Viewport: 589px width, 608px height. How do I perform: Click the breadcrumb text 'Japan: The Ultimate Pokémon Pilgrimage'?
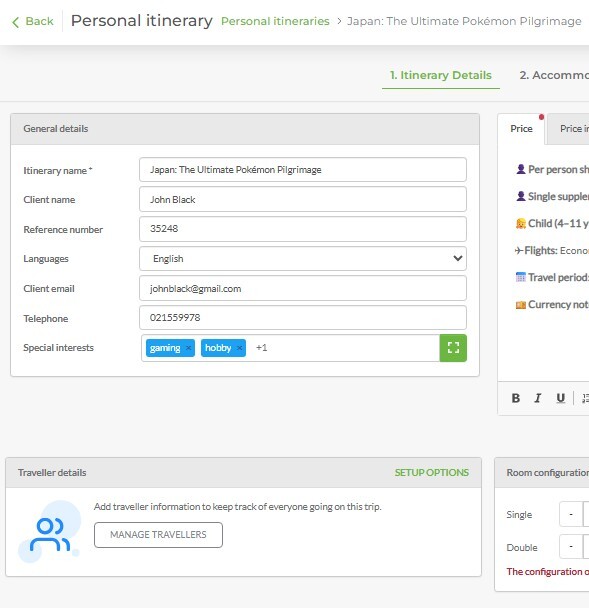464,21
